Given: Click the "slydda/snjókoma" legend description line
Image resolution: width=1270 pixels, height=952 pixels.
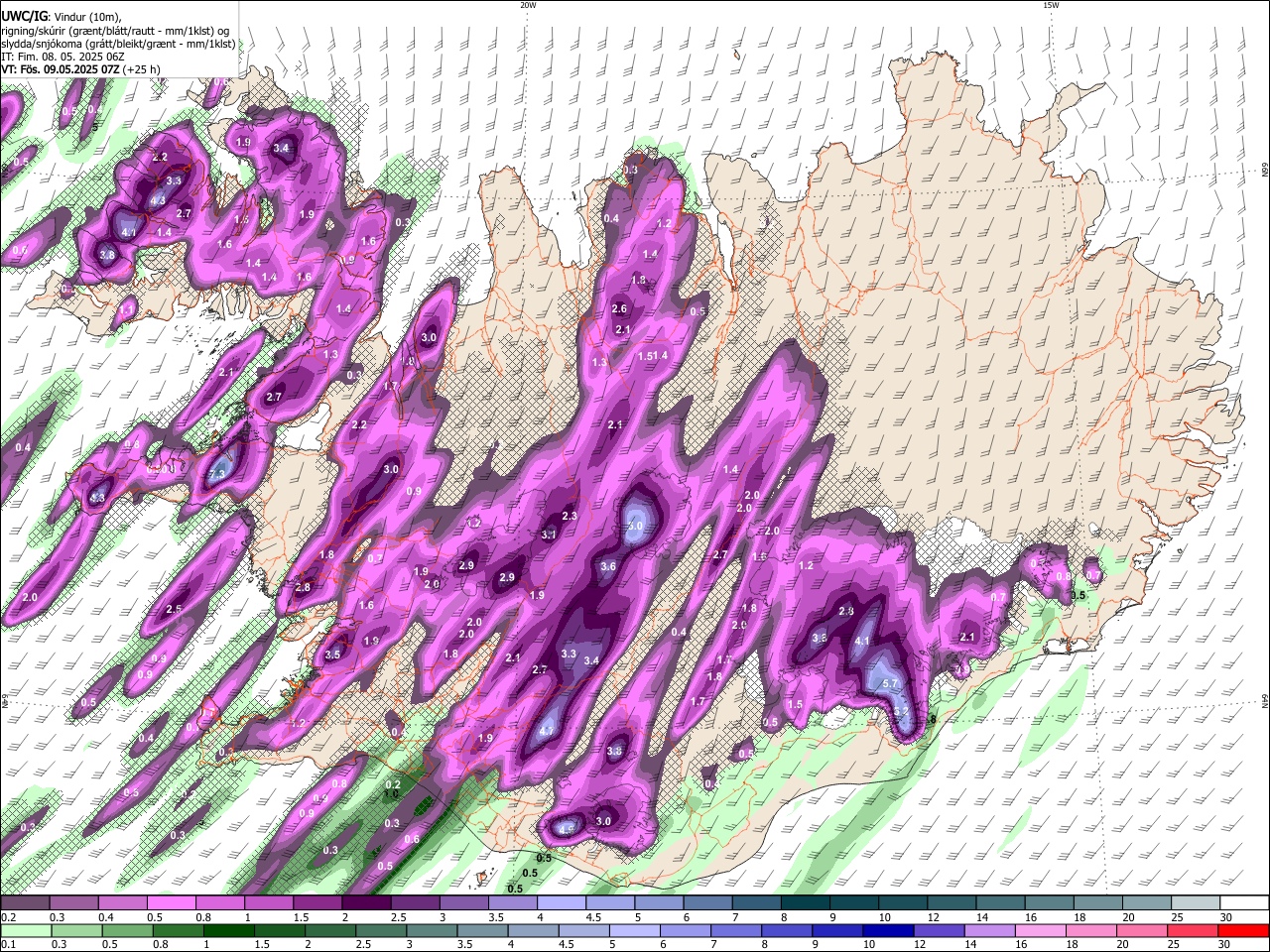Looking at the screenshot, I should pyautogui.click(x=118, y=44).
